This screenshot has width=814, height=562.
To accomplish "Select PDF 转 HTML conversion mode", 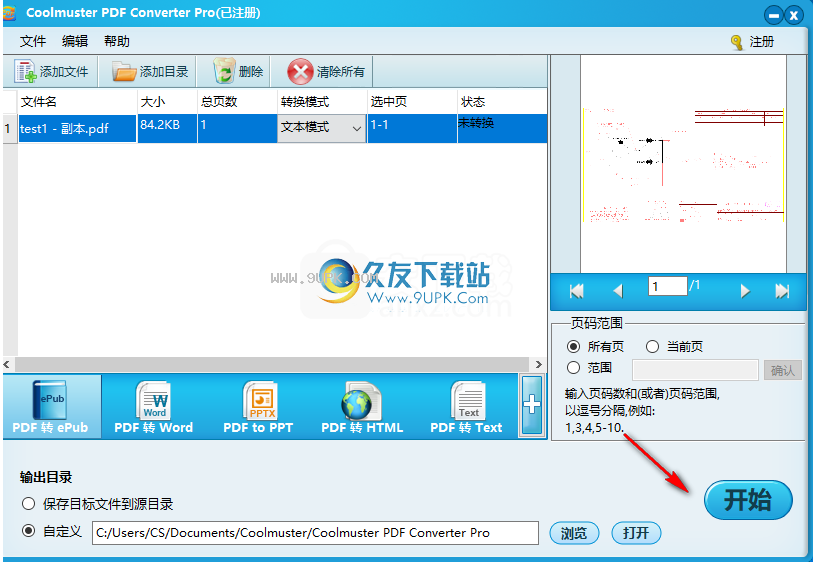I will [x=362, y=407].
